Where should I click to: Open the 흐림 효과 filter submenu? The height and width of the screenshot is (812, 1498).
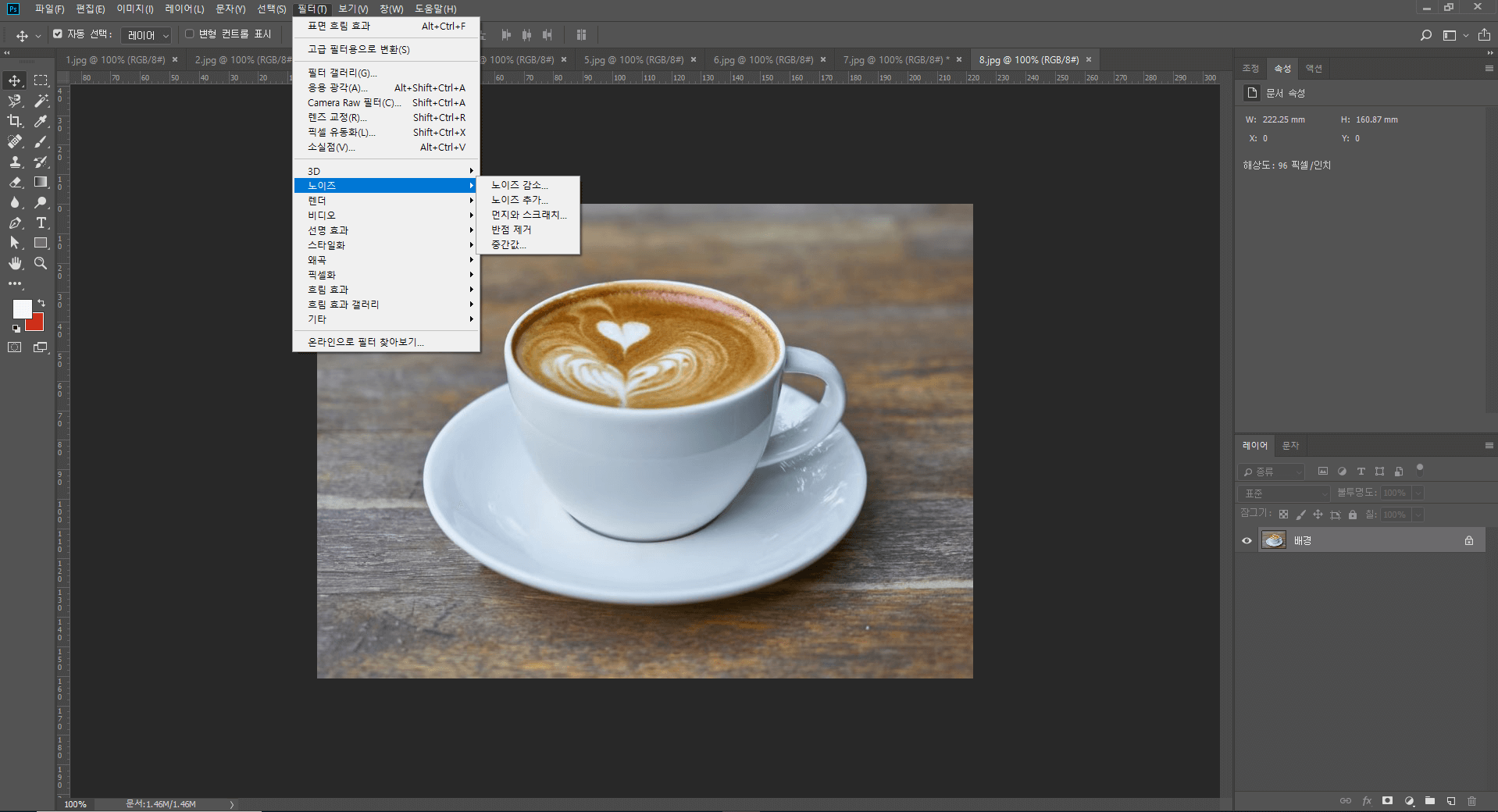pyautogui.click(x=386, y=290)
